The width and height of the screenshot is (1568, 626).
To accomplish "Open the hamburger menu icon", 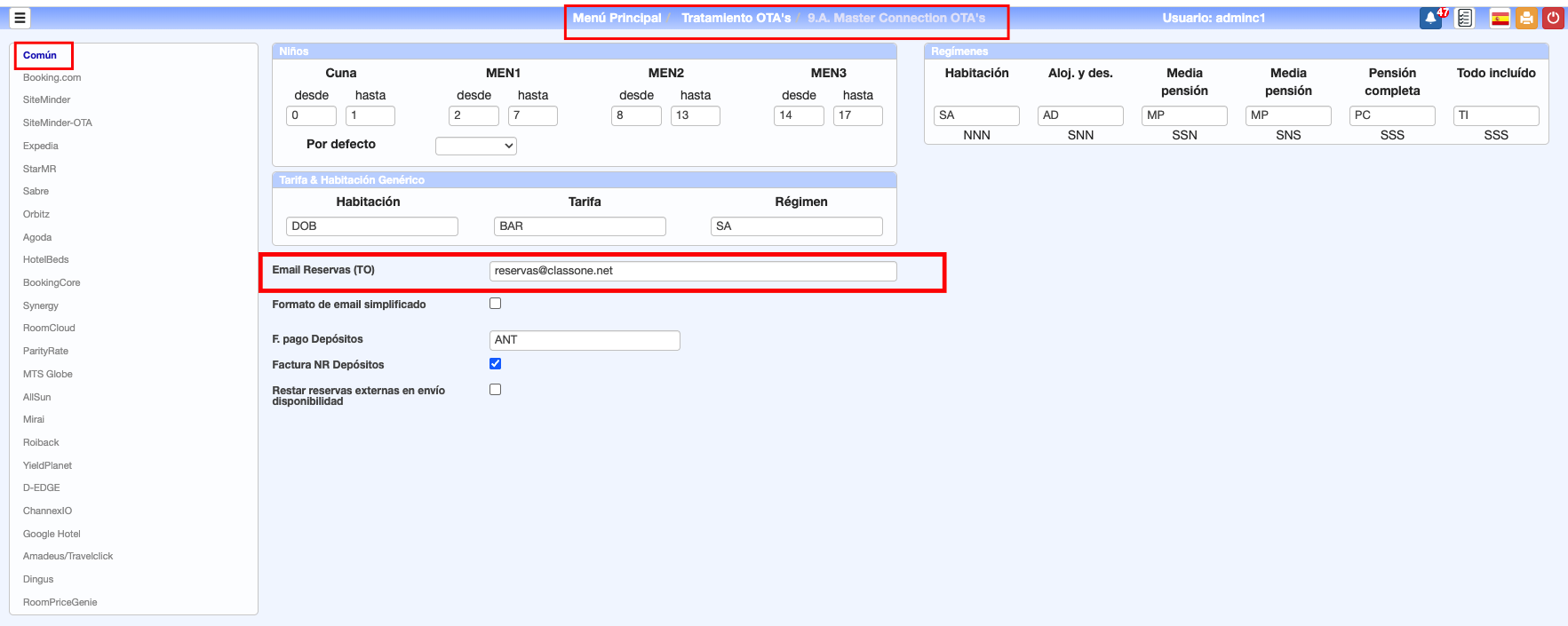I will tap(20, 18).
